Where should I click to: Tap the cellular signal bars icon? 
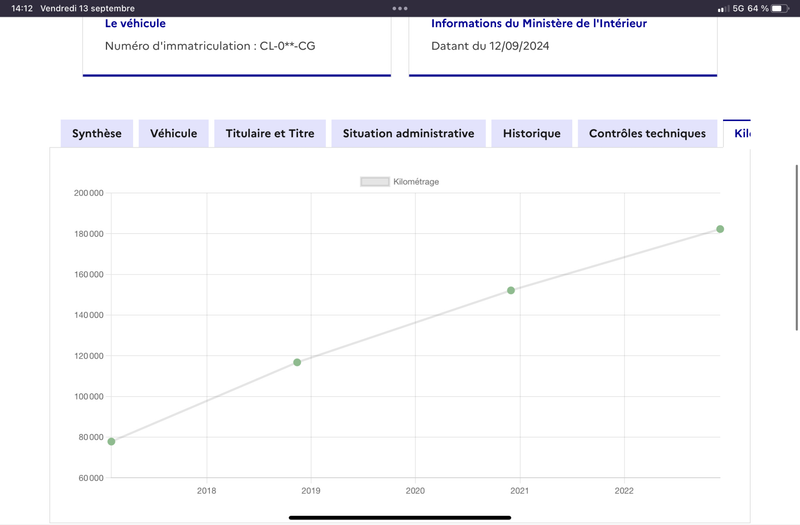[x=723, y=9]
